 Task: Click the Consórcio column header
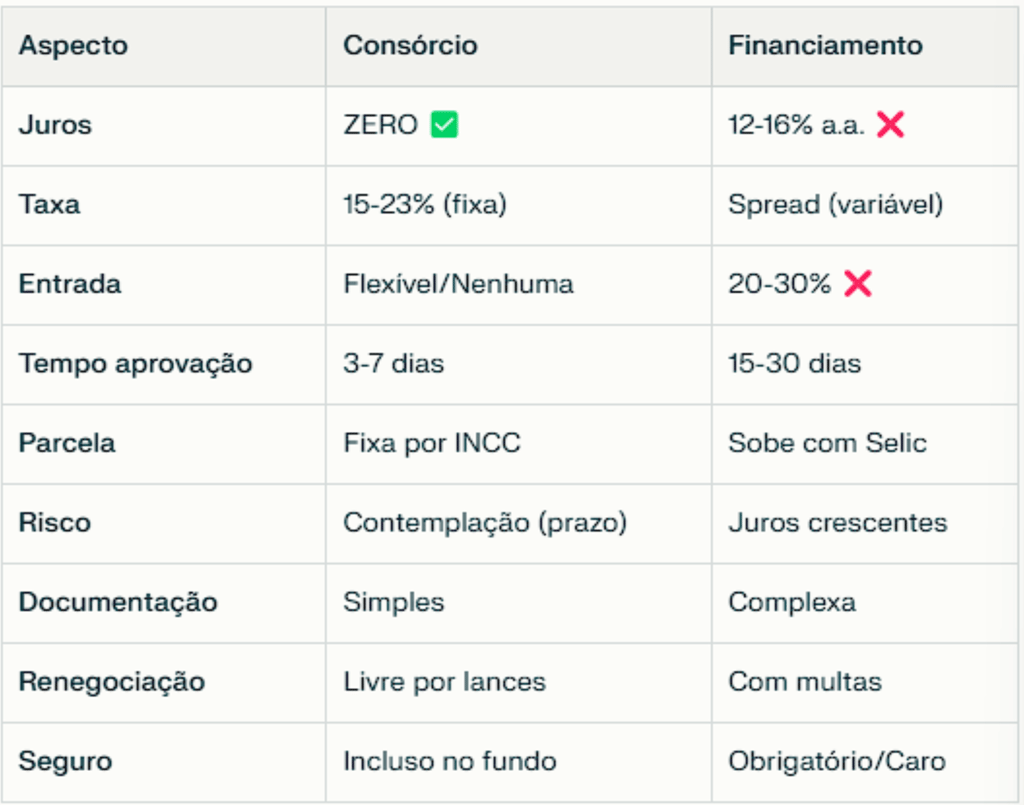click(410, 46)
